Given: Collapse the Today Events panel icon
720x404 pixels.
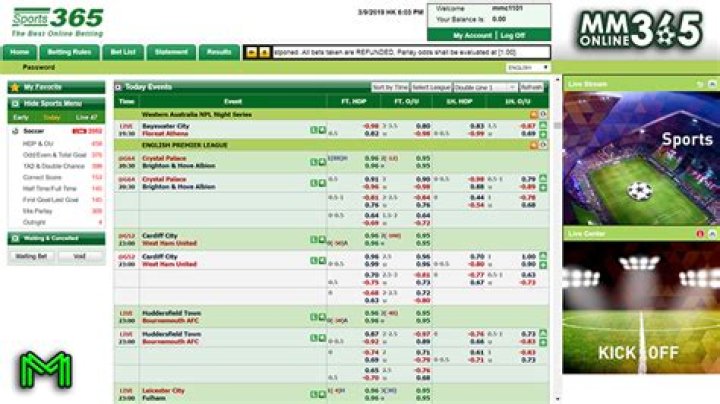Looking at the screenshot, I should click(118, 87).
